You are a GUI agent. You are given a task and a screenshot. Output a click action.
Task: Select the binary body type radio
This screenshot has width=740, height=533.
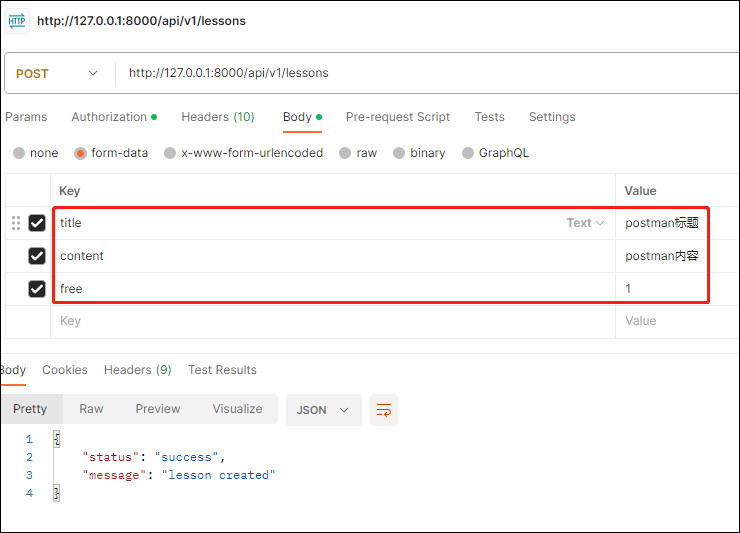pyautogui.click(x=399, y=153)
